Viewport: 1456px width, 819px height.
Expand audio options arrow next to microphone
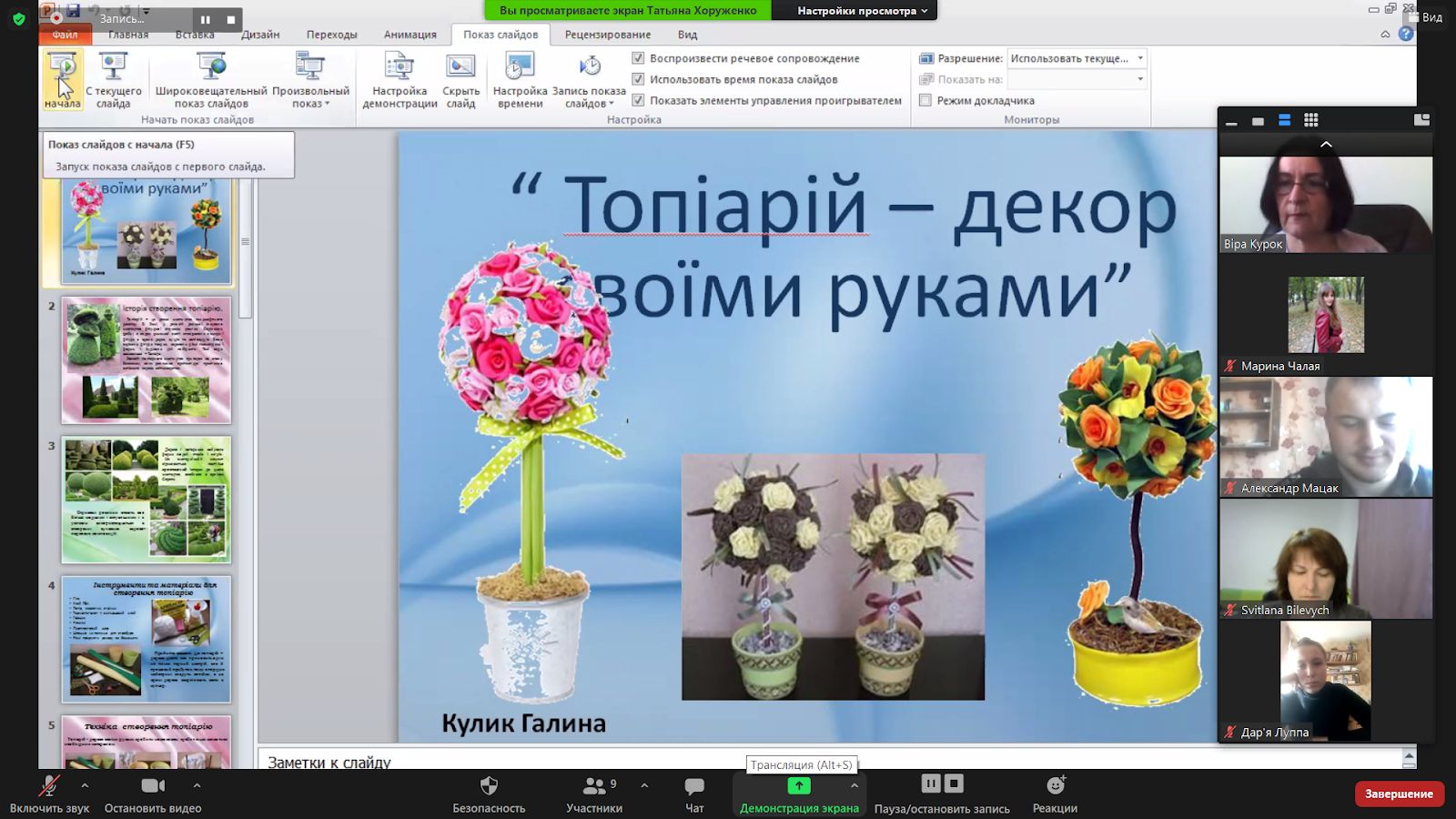click(x=85, y=785)
